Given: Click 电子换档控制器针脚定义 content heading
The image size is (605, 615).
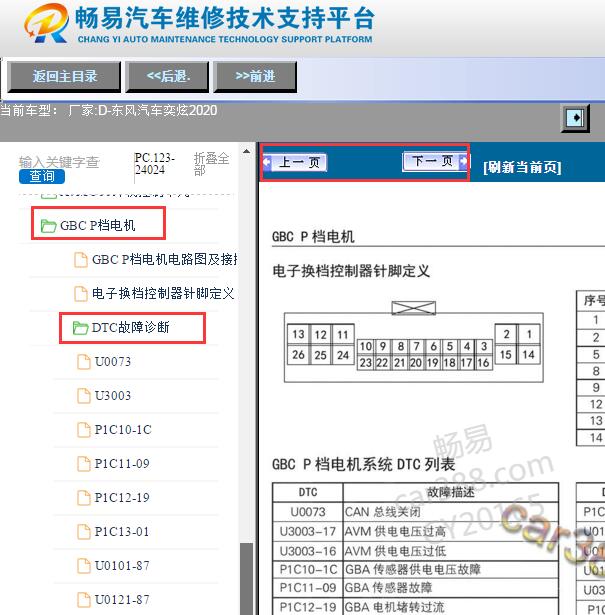Looking at the screenshot, I should click(x=351, y=271).
